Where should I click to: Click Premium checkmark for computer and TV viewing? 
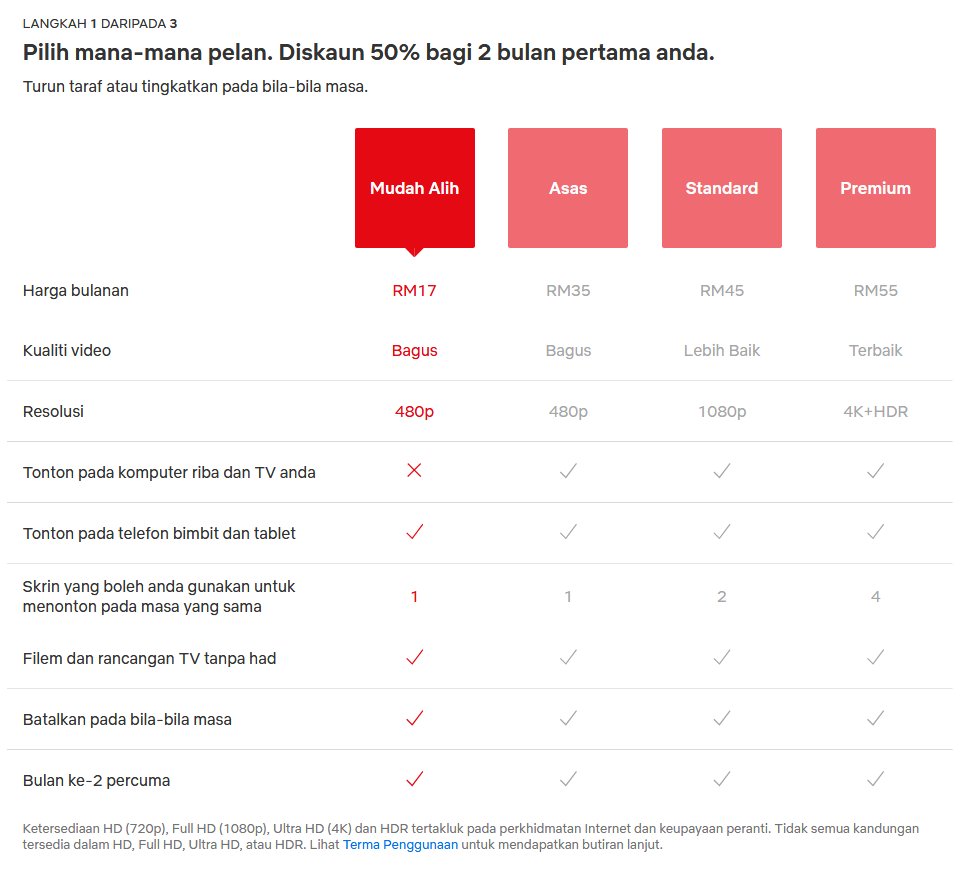coord(875,471)
